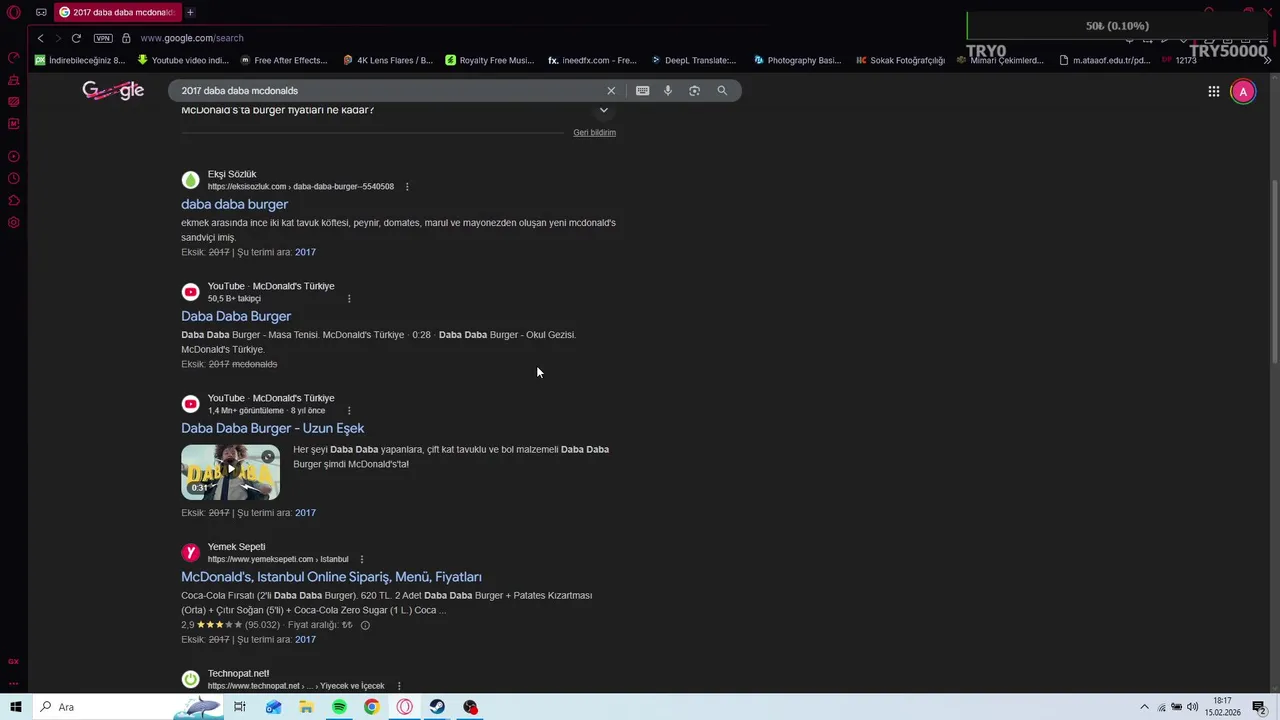This screenshot has height=720, width=1280.
Task: Open Task View on the taskbar
Action: [240, 707]
